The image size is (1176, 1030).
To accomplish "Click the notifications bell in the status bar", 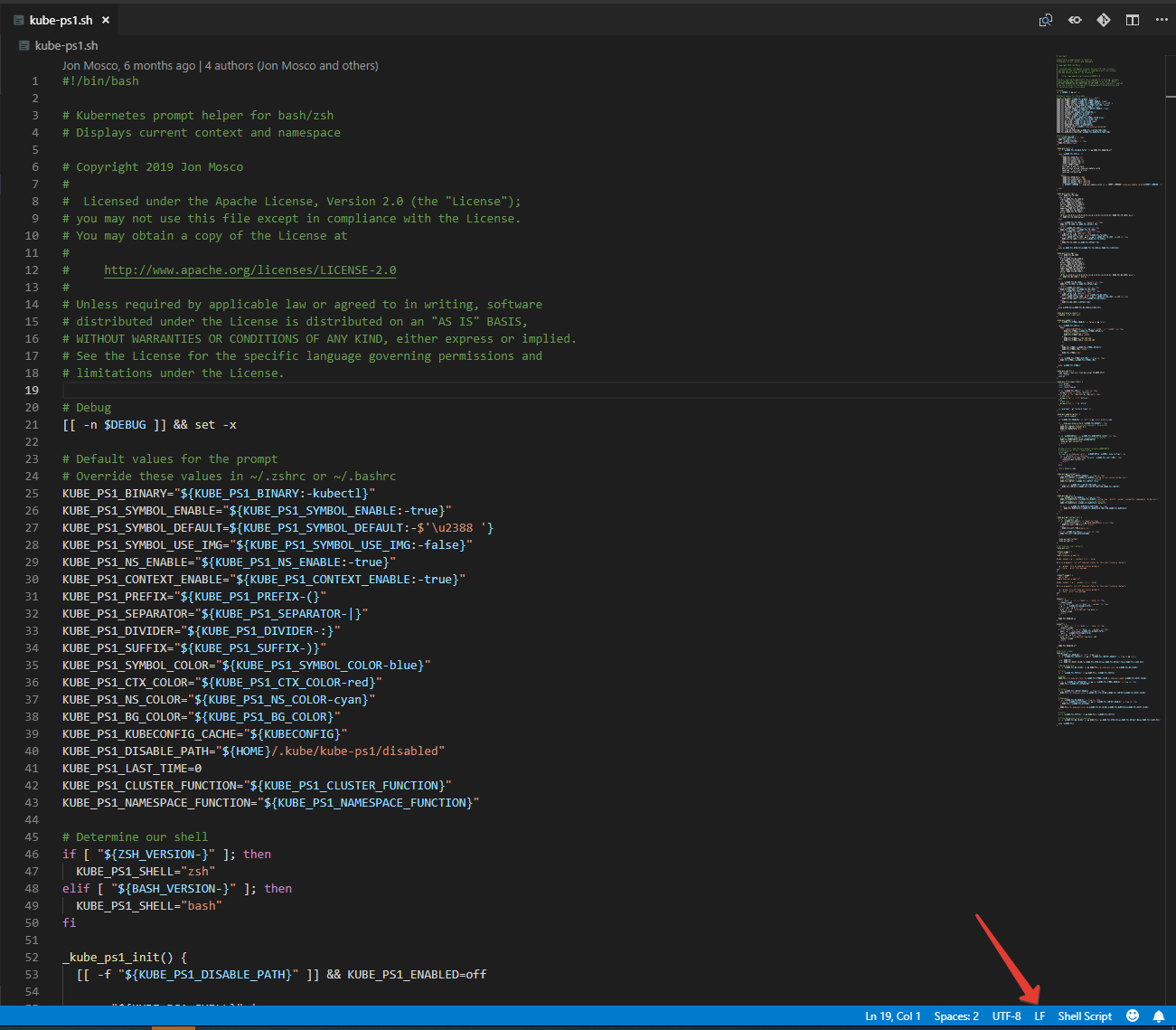I will pos(1160,1016).
